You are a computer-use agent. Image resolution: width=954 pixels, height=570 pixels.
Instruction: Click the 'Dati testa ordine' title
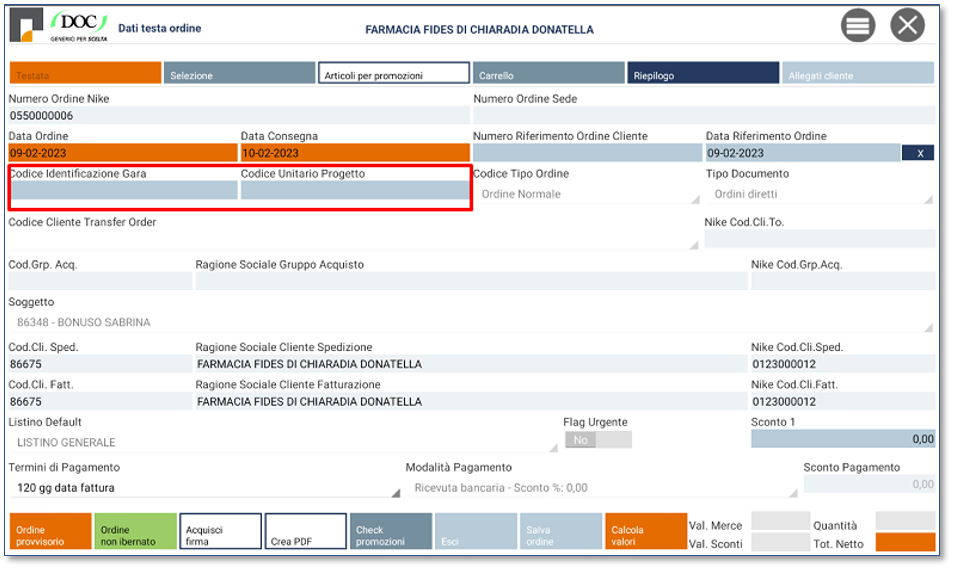tap(159, 28)
